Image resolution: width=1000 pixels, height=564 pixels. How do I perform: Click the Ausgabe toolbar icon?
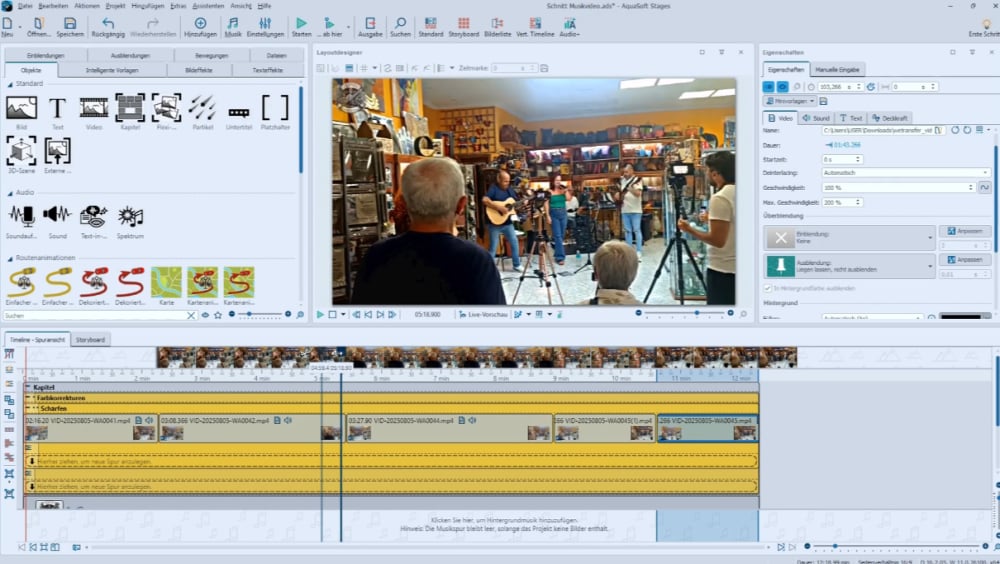pyautogui.click(x=370, y=27)
